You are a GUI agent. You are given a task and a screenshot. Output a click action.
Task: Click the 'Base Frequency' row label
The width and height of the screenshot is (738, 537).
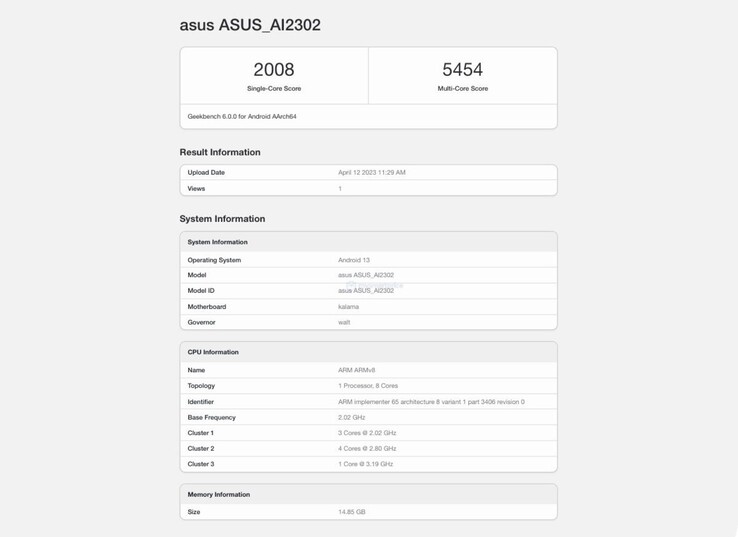211,417
